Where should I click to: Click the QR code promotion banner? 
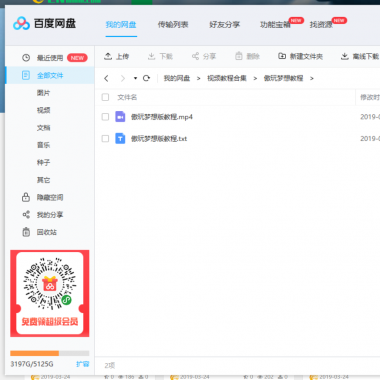tap(50, 293)
